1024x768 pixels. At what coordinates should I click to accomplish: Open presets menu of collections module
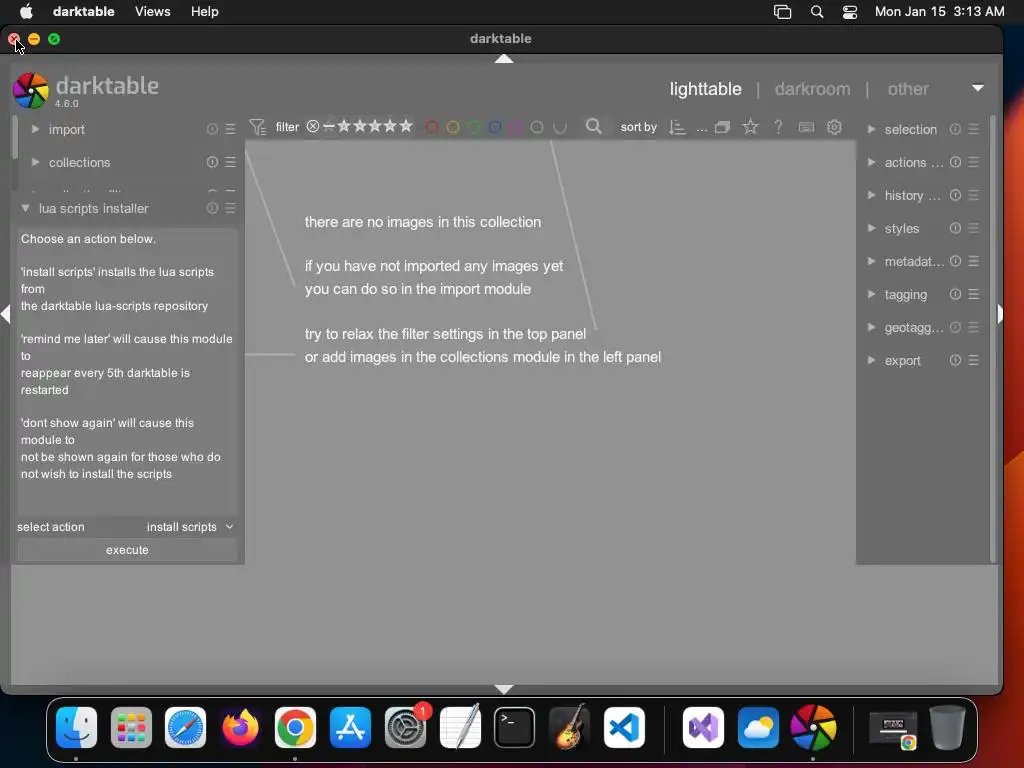[x=231, y=162]
